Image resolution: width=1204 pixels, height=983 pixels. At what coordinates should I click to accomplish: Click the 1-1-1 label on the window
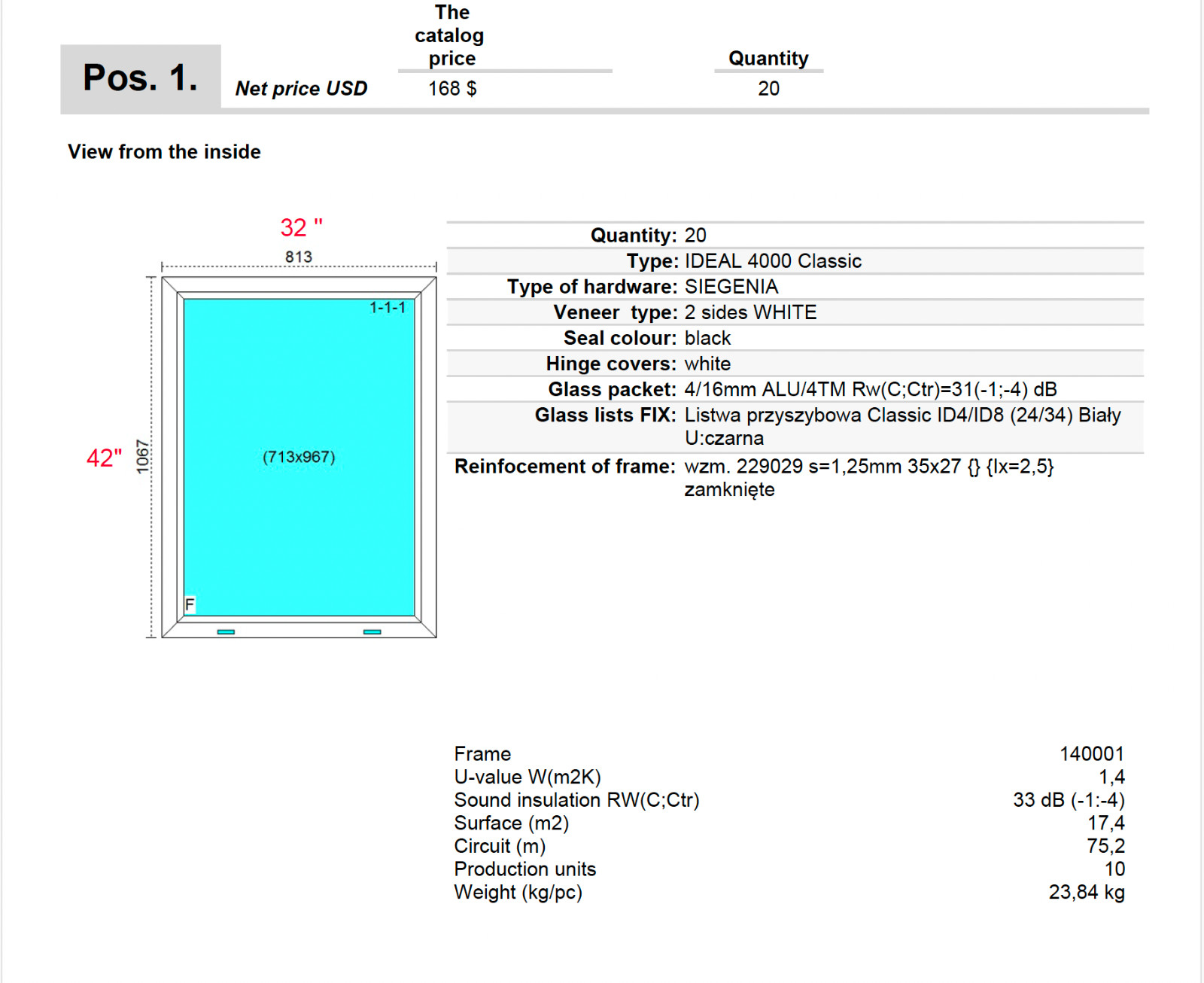(x=389, y=306)
